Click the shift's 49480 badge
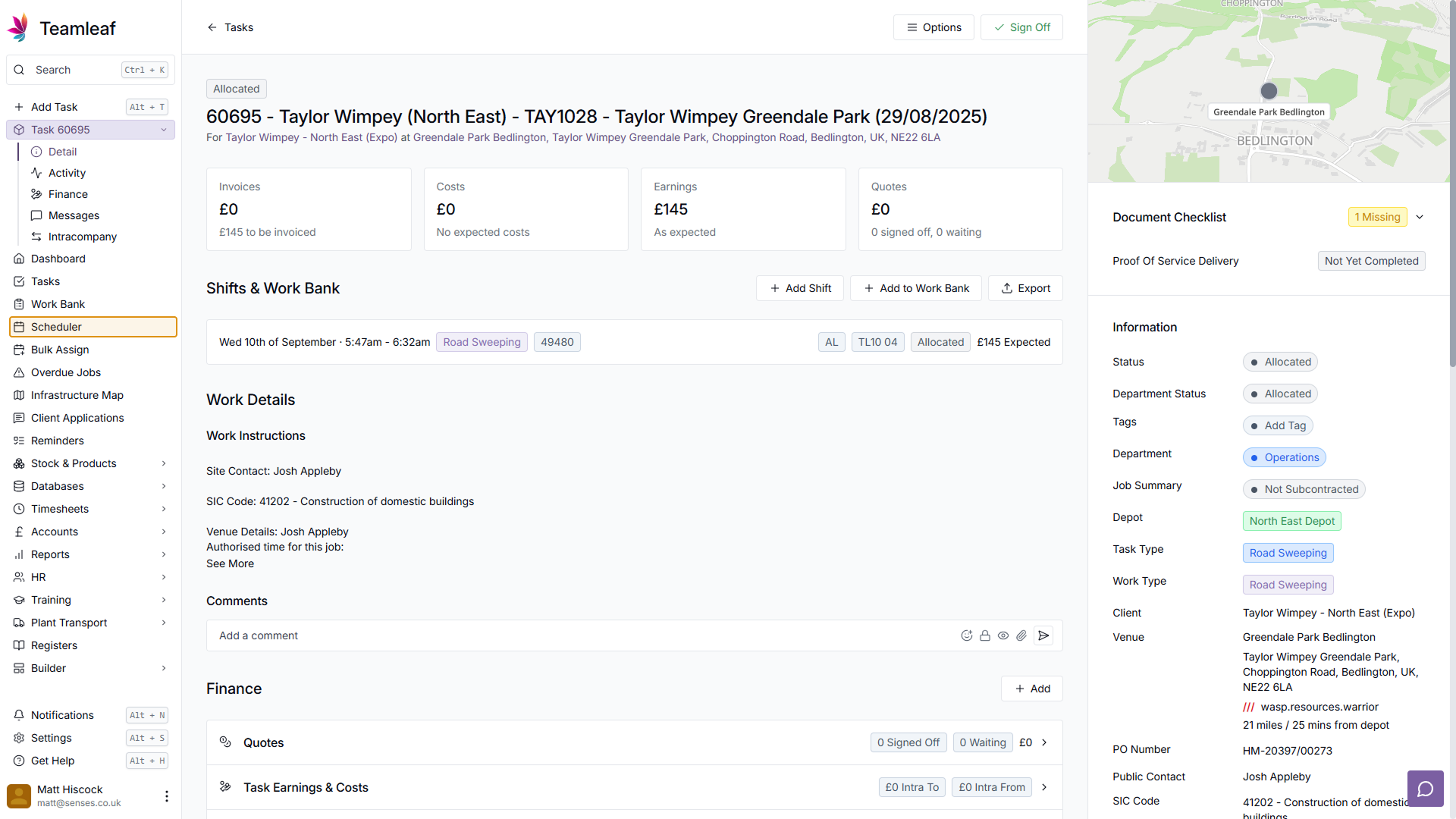 point(557,342)
